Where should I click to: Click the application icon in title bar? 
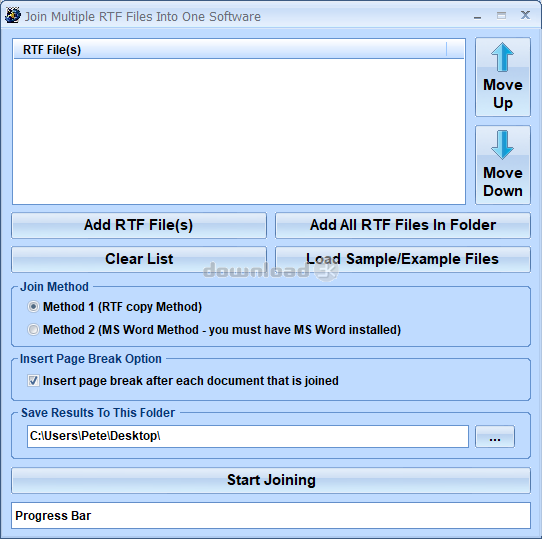(13, 16)
